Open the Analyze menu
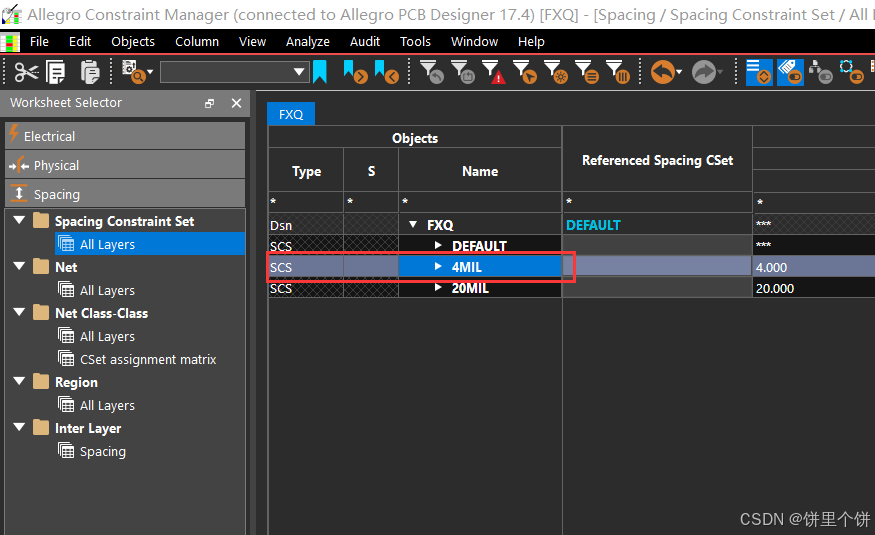This screenshot has height=535, width=875. tap(307, 42)
